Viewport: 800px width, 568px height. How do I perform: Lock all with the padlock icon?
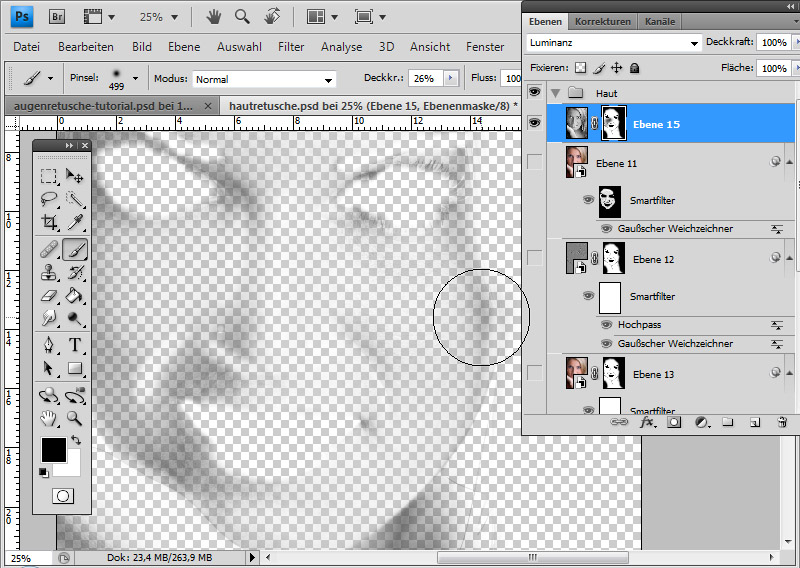pos(634,68)
